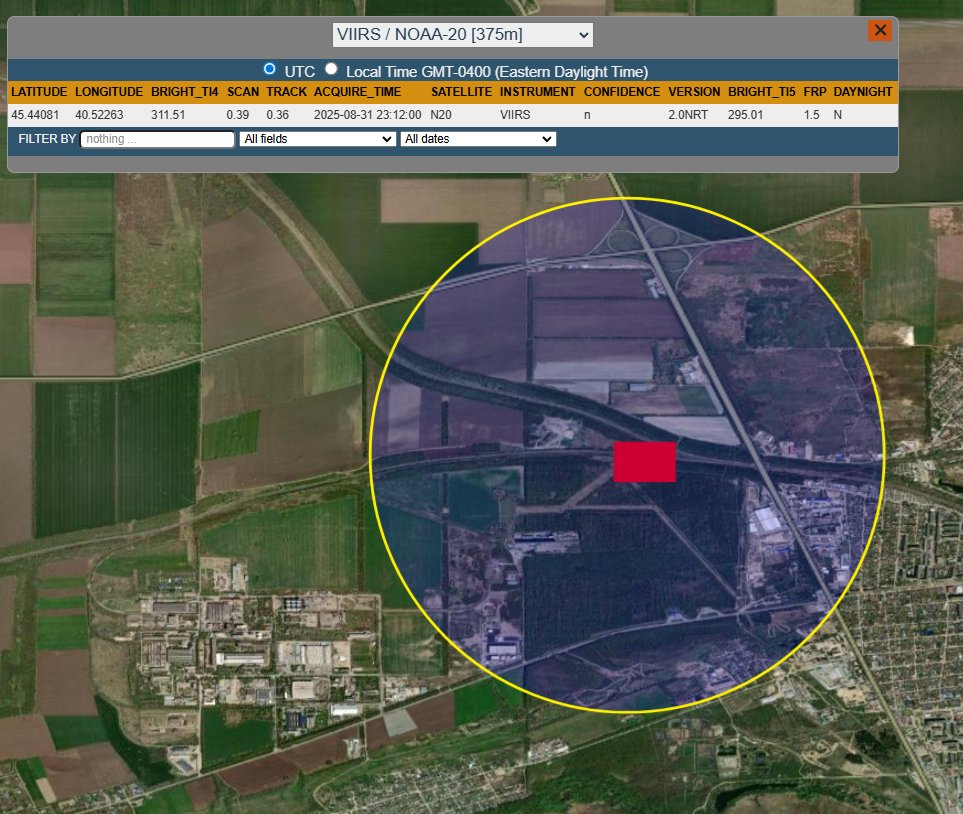This screenshot has height=814, width=963.
Task: Switch to Local Time GMT-0400
Action: pyautogui.click(x=329, y=70)
